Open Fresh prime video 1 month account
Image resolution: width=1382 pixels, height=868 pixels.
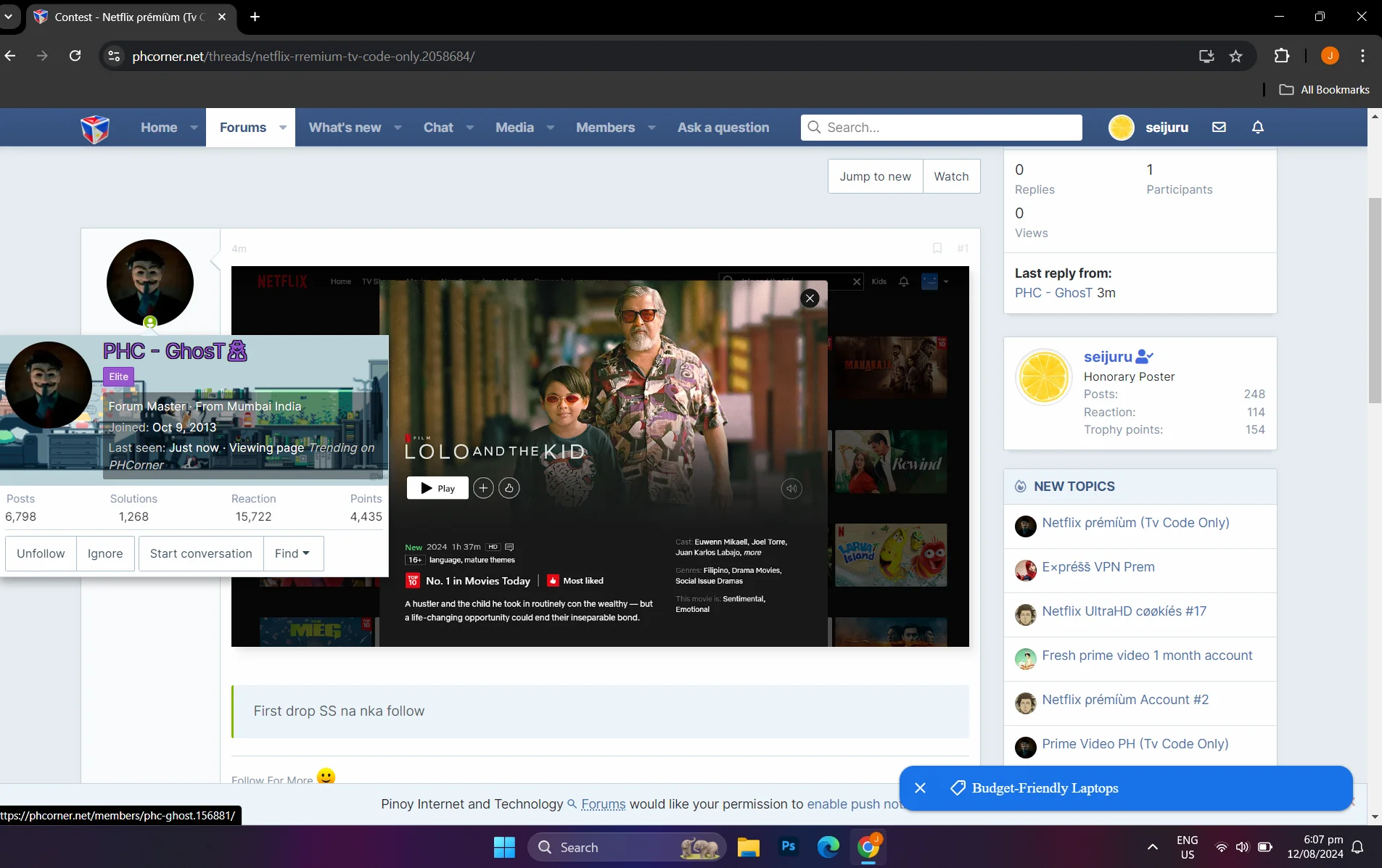tap(1147, 656)
